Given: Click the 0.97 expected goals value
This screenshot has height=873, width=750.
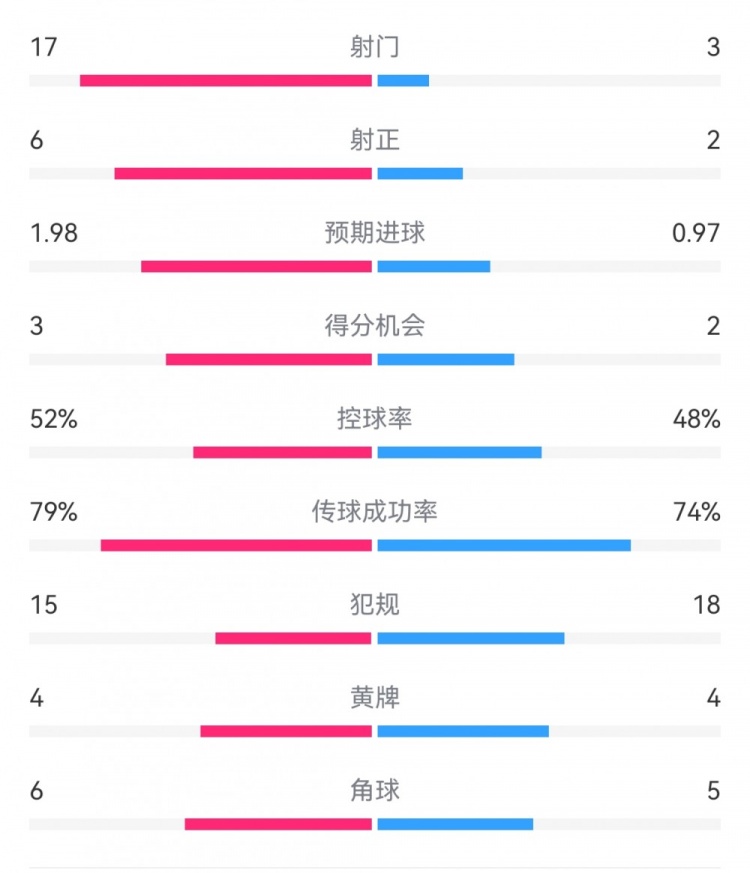Looking at the screenshot, I should (x=696, y=233).
